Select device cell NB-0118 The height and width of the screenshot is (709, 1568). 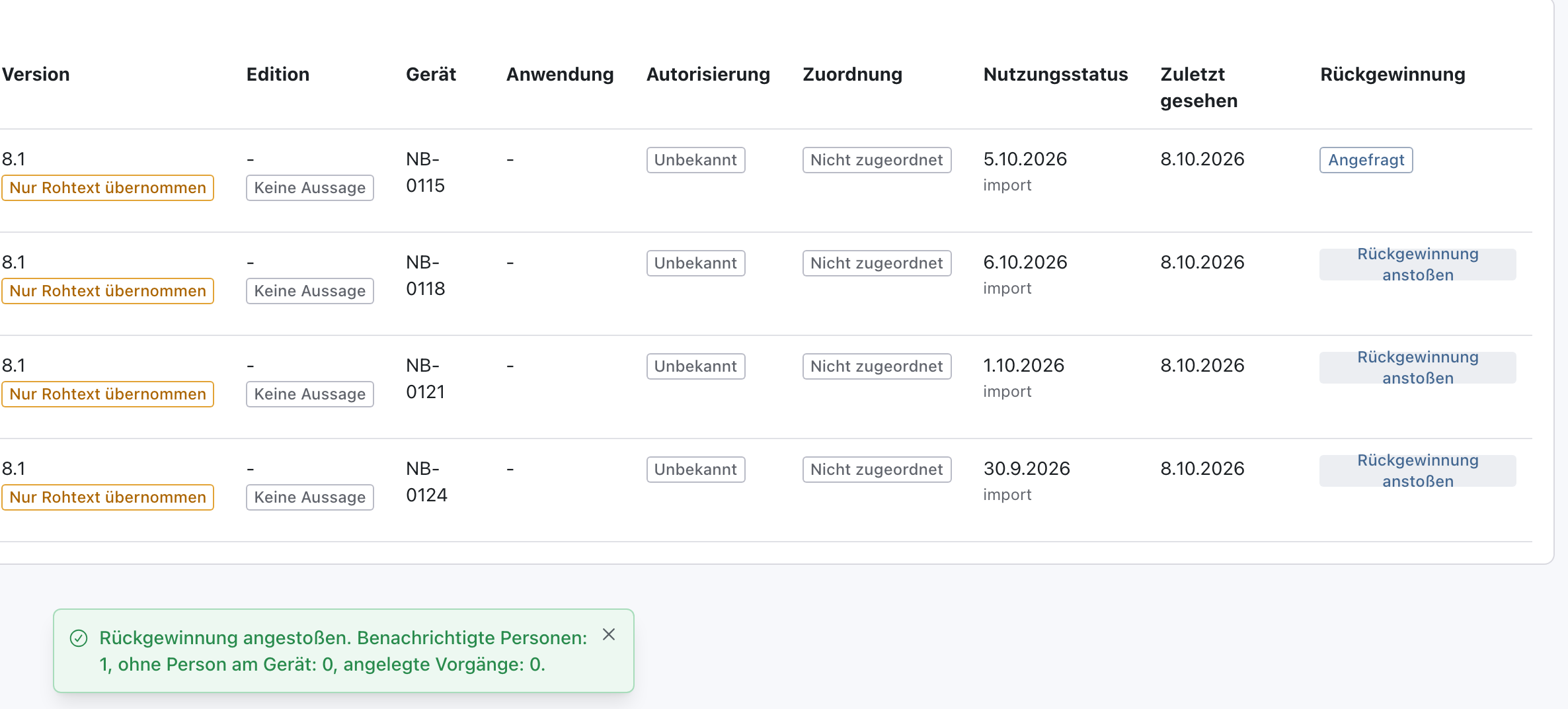pyautogui.click(x=425, y=275)
